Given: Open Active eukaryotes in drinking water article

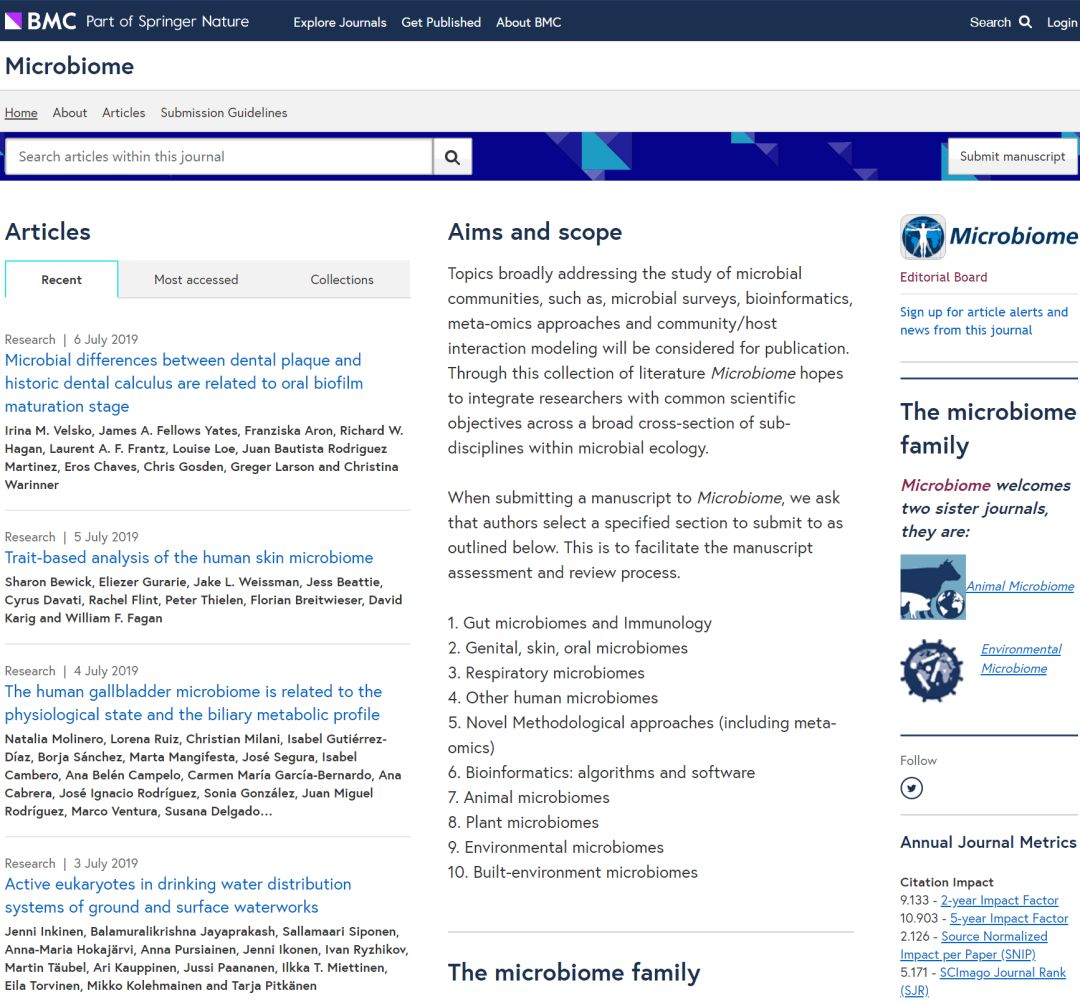Looking at the screenshot, I should pyautogui.click(x=178, y=896).
